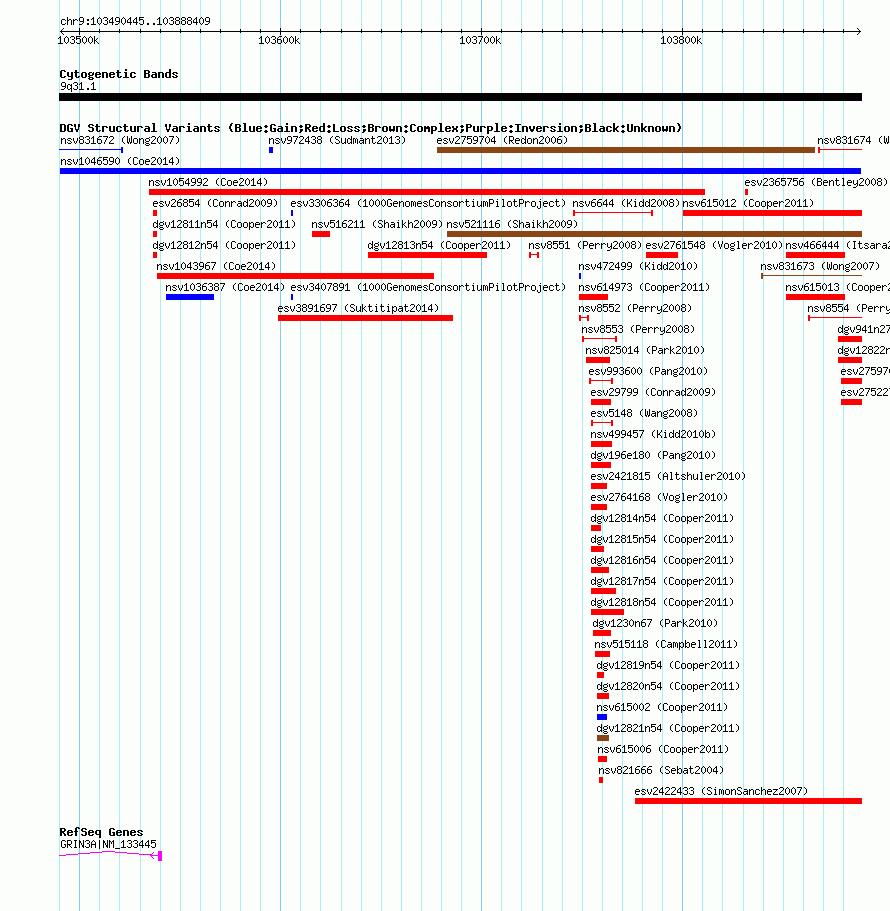Select esv3891697 (Suktitipat2014) label
The image size is (890, 911).
pyautogui.click(x=358, y=308)
